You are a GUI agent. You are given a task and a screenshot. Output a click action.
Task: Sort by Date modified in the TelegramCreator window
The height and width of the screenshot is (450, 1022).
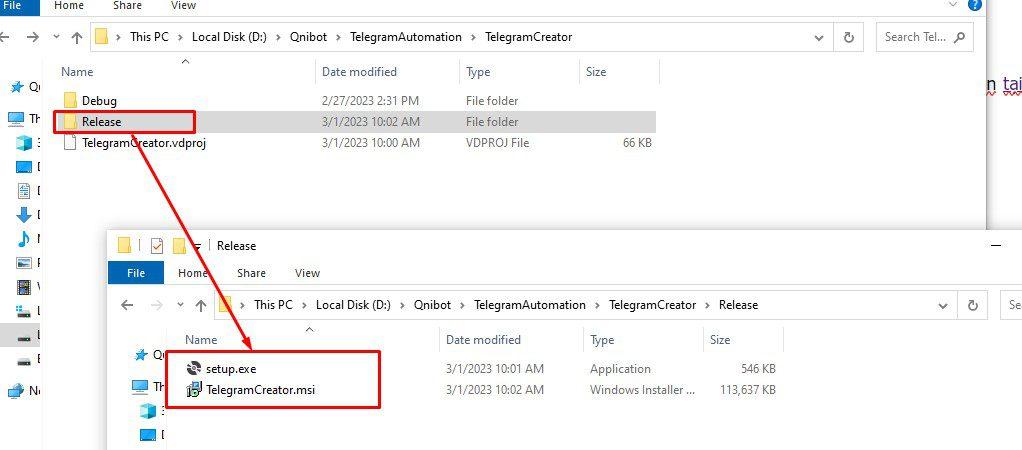(x=388, y=72)
